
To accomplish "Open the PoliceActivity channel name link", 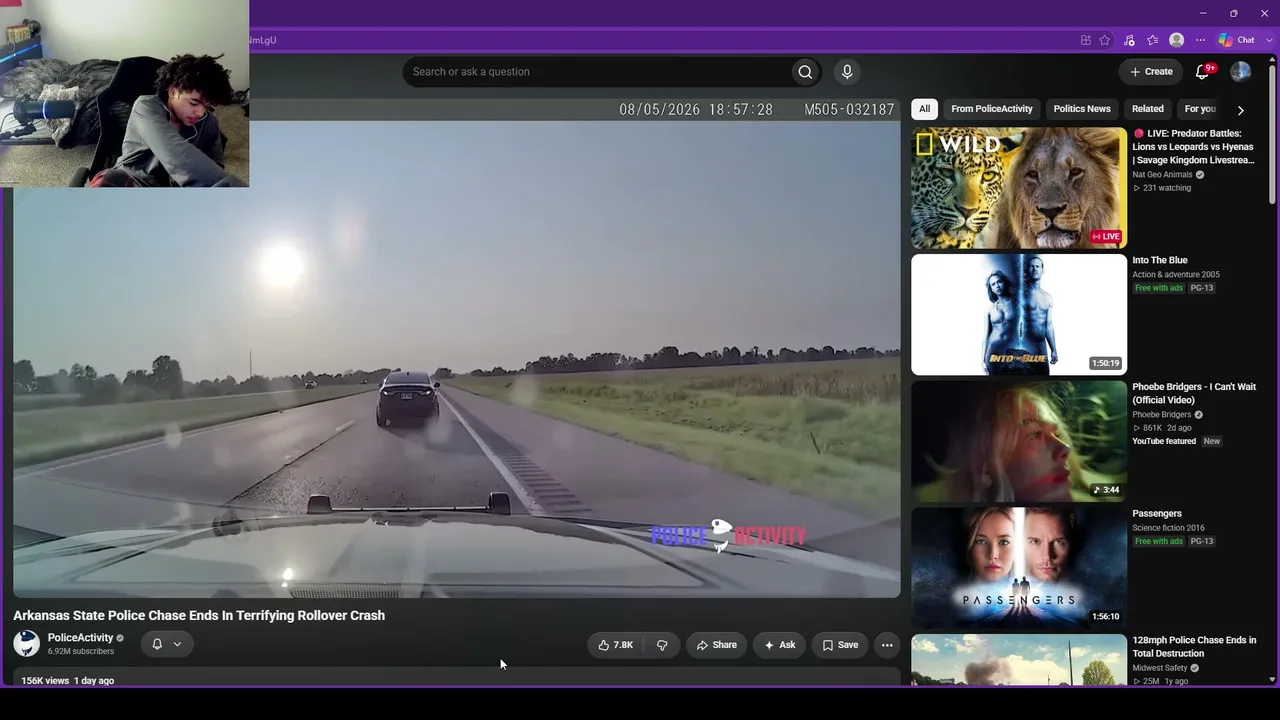I will pyautogui.click(x=80, y=638).
